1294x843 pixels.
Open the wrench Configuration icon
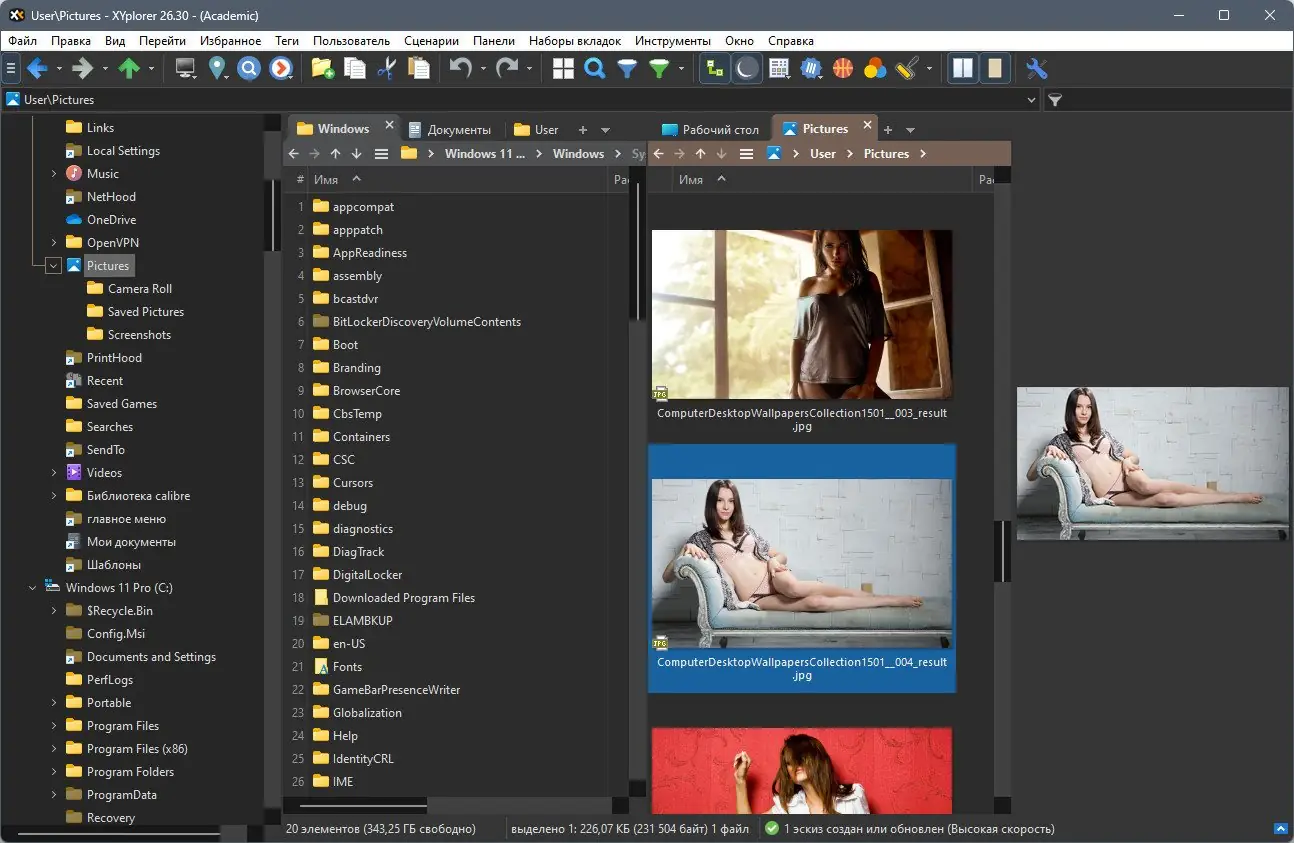tap(1036, 68)
